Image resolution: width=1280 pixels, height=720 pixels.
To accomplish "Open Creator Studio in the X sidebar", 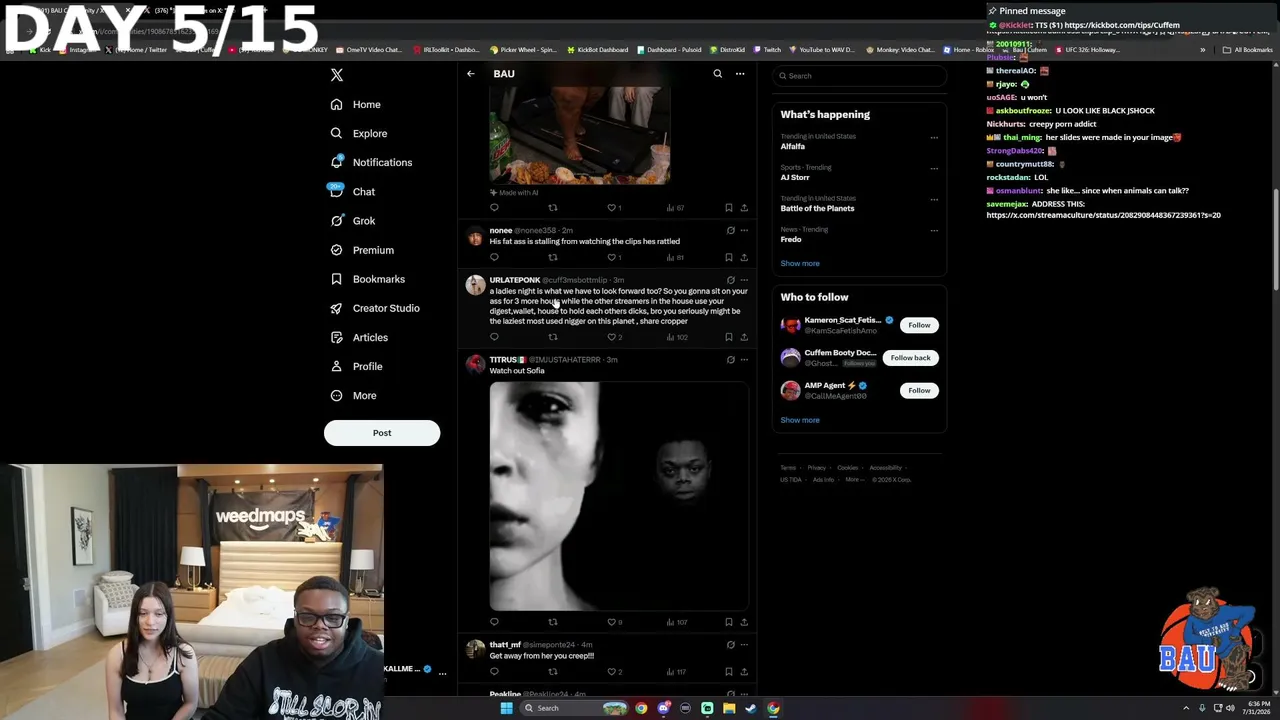I will (374, 309).
